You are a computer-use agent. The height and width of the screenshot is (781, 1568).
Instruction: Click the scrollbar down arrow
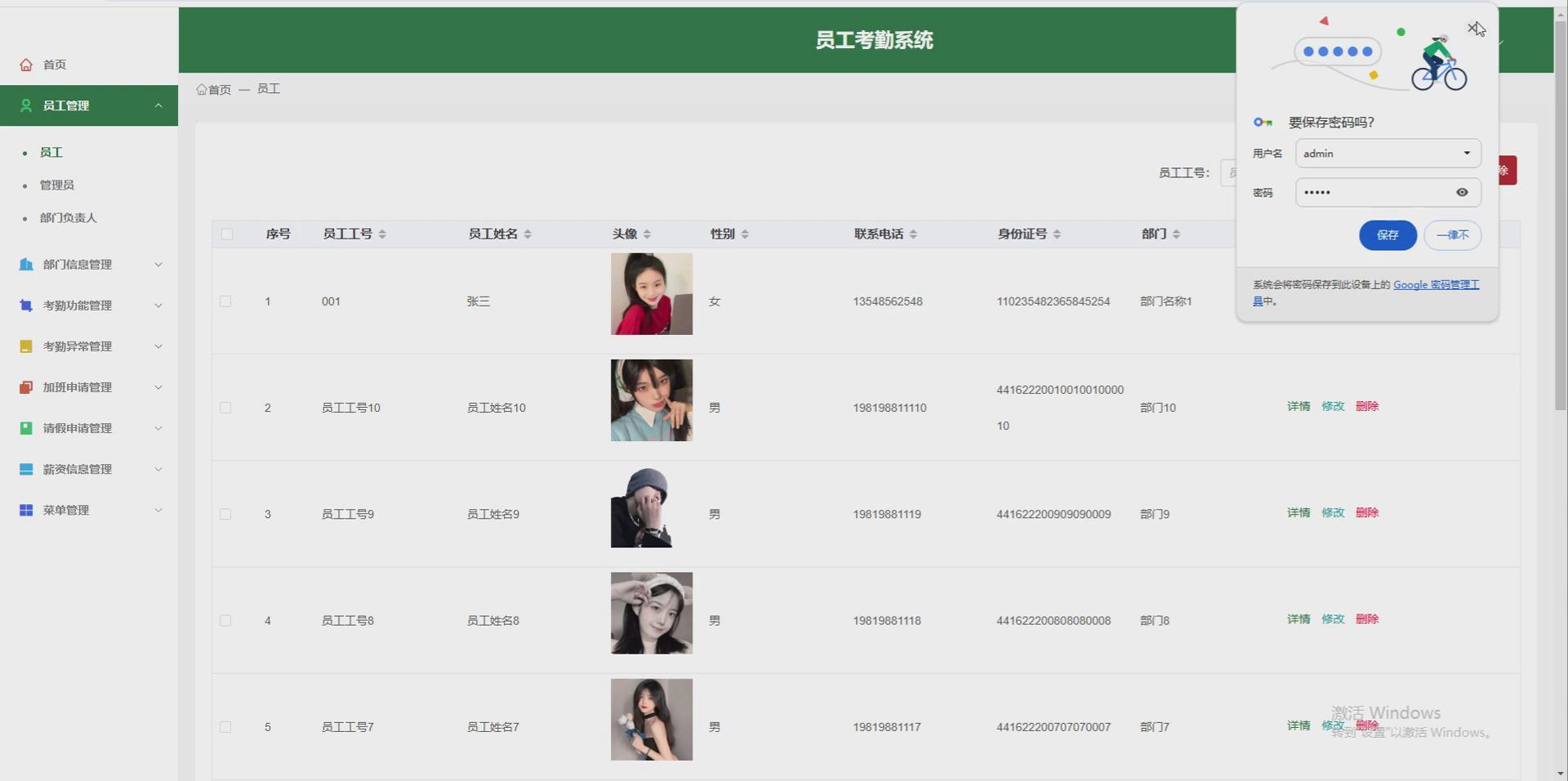click(x=1561, y=773)
